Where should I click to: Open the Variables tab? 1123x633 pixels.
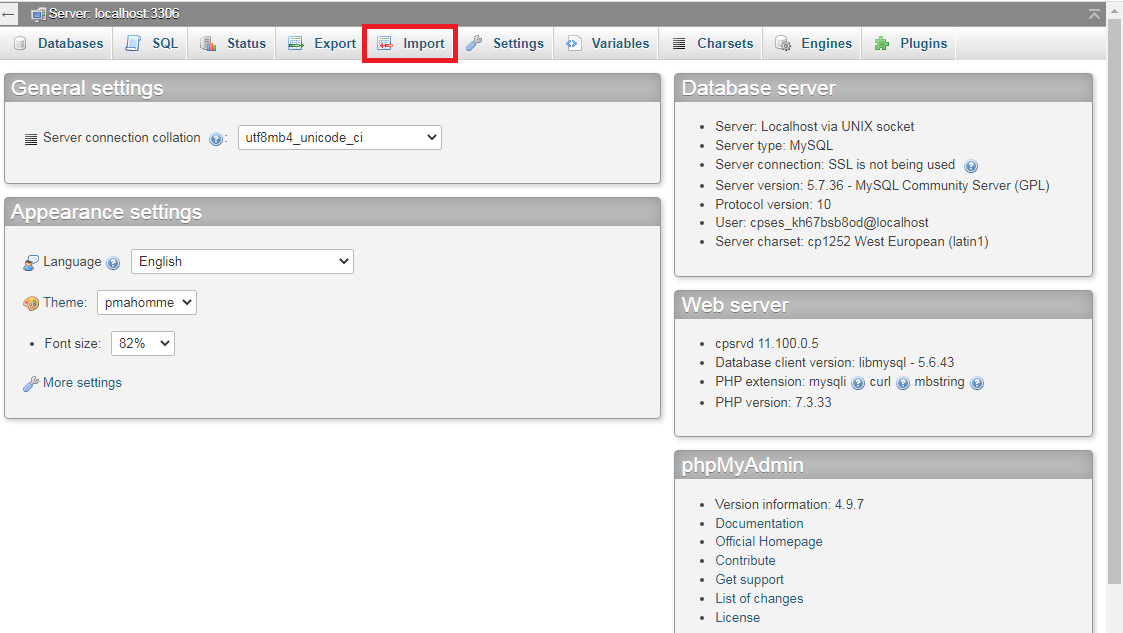pyautogui.click(x=607, y=44)
